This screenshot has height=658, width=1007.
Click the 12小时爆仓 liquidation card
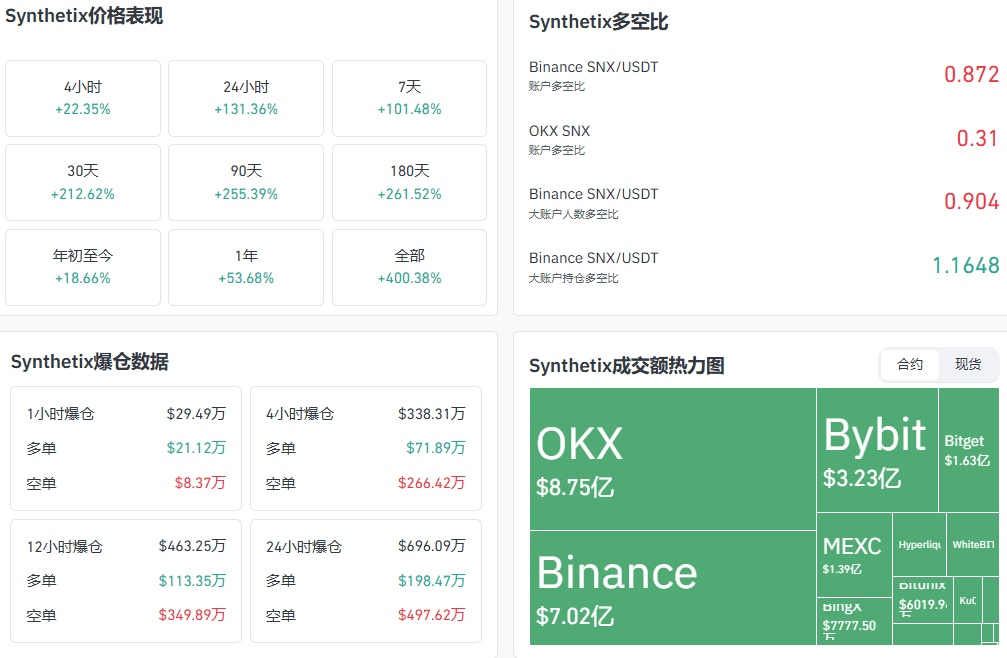click(x=126, y=580)
